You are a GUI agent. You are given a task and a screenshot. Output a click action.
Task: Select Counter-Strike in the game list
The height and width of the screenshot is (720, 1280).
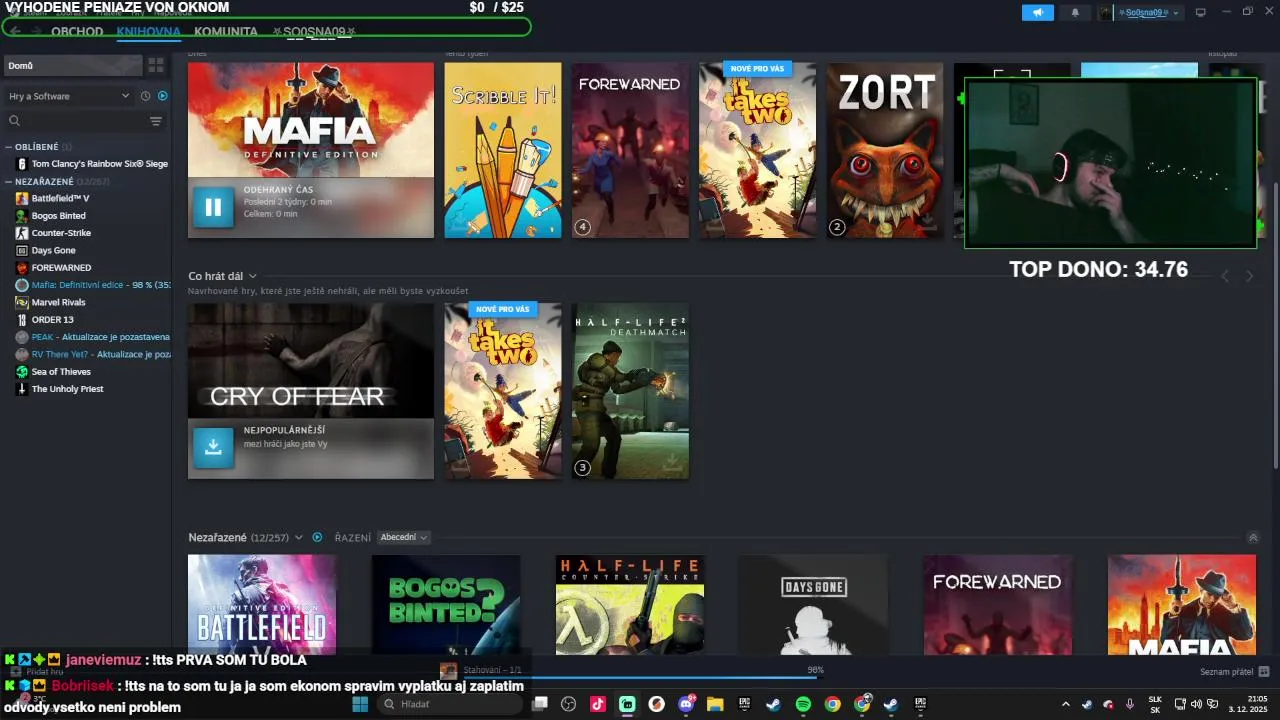tap(61, 233)
